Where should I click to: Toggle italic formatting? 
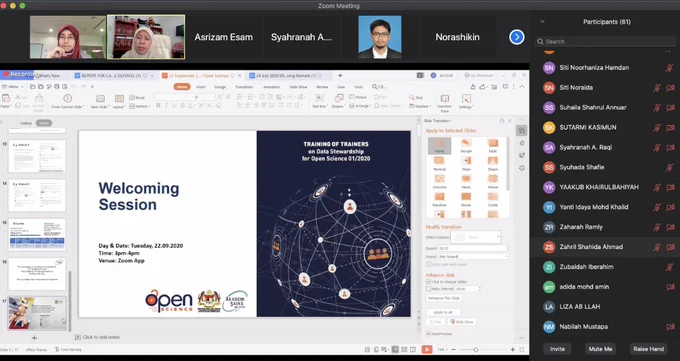[166, 106]
